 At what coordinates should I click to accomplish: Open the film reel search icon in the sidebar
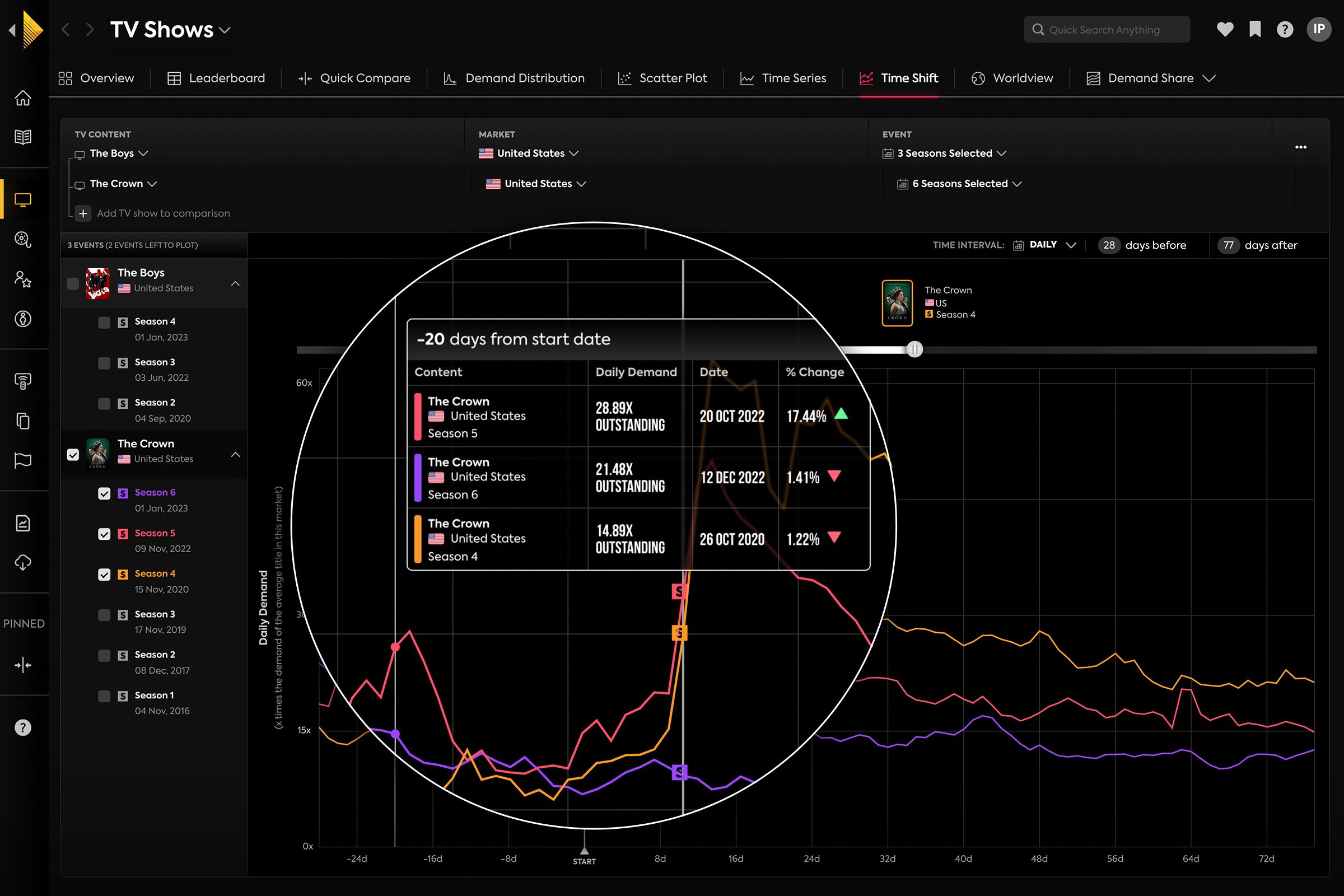pos(23,240)
